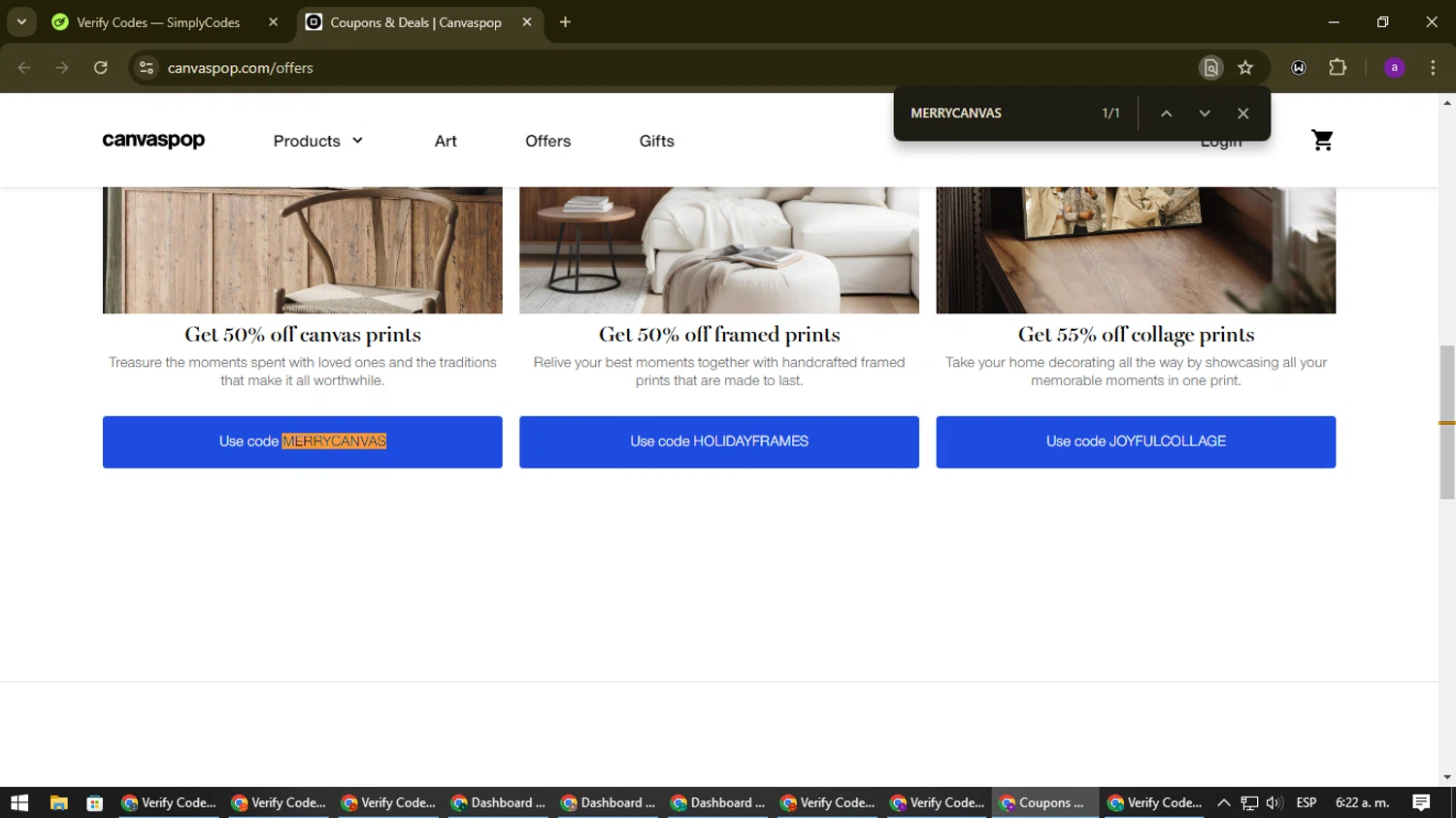Image resolution: width=1456 pixels, height=818 pixels.
Task: Click the taskbar clock 6:22 a. m.
Action: 1363,802
